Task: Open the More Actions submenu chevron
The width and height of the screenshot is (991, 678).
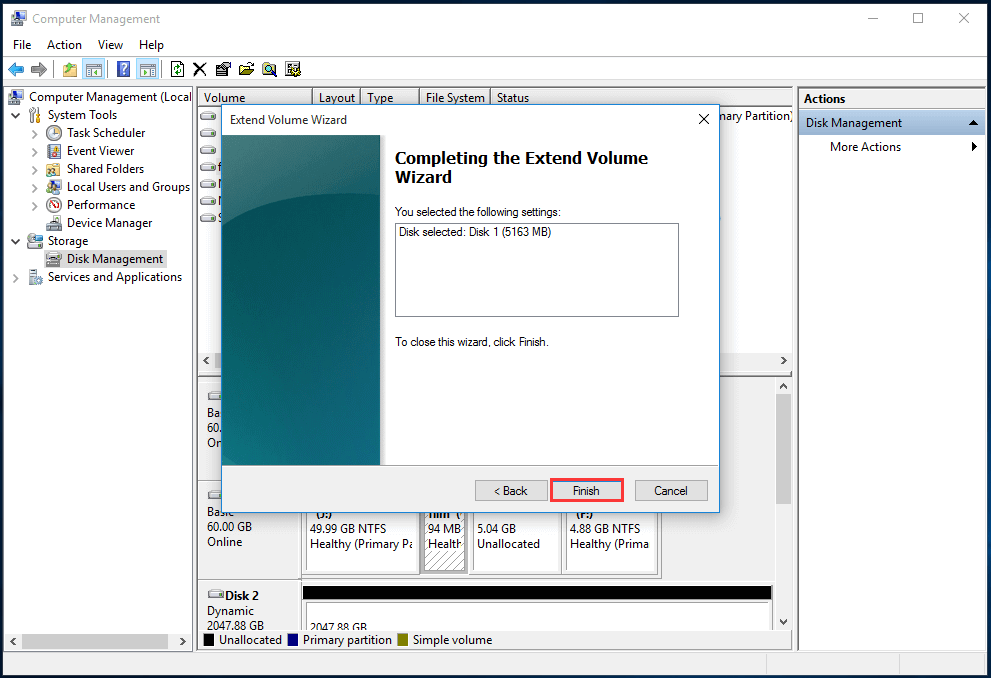Action: coord(974,146)
